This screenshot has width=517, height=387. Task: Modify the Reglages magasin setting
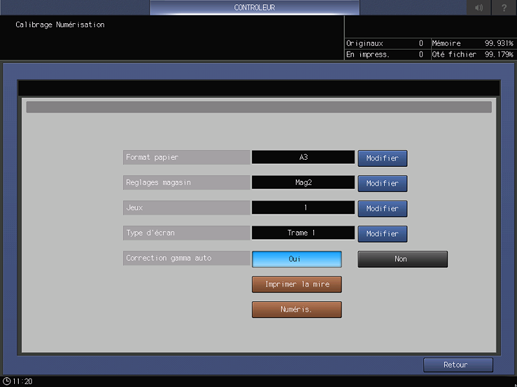coord(382,183)
